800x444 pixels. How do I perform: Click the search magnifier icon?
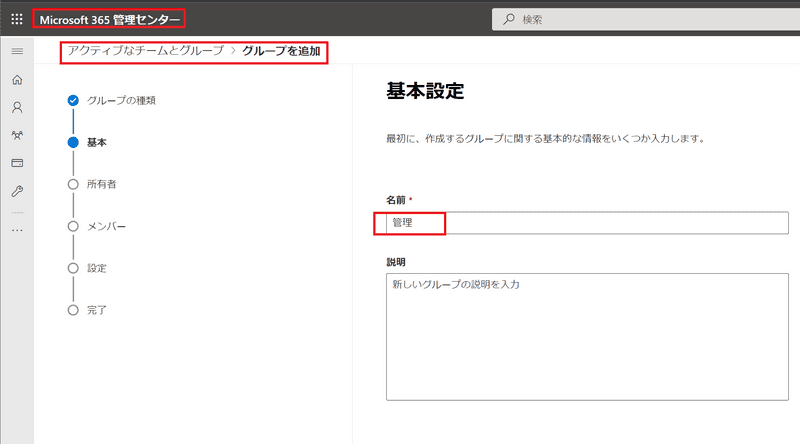(509, 19)
